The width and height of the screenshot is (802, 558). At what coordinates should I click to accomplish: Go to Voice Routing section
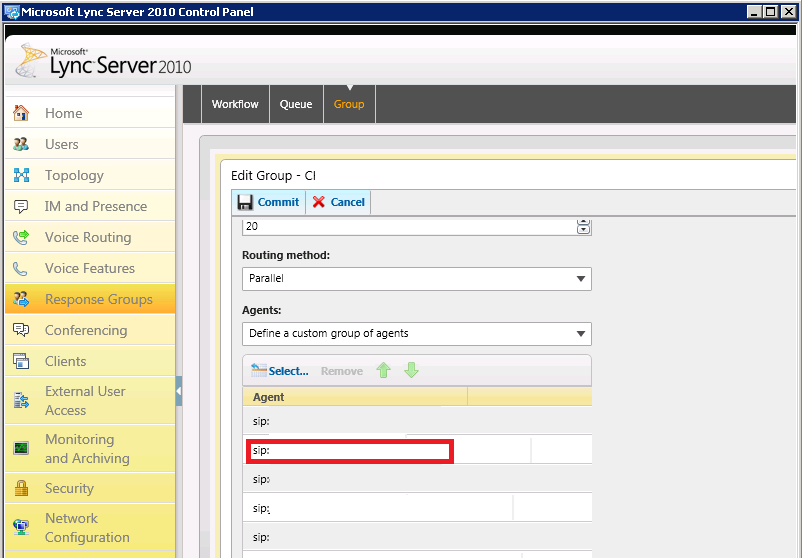(90, 237)
